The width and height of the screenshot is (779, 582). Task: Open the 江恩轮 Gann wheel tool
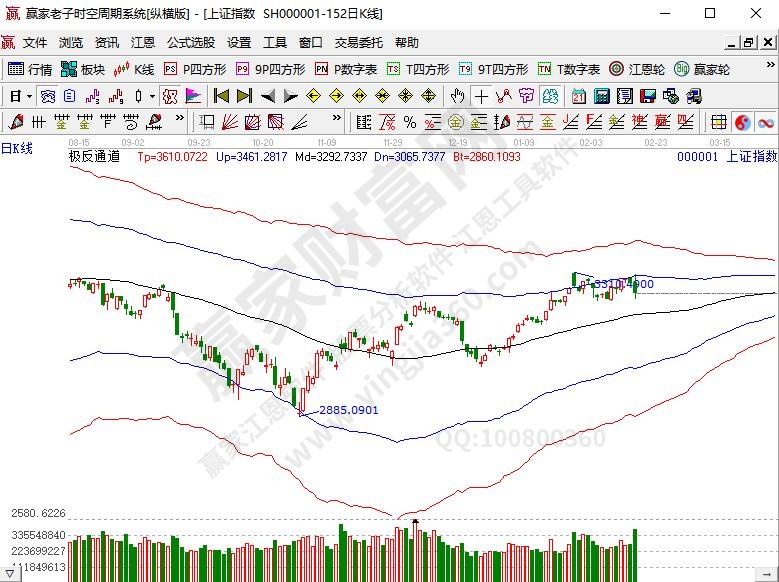[640, 69]
